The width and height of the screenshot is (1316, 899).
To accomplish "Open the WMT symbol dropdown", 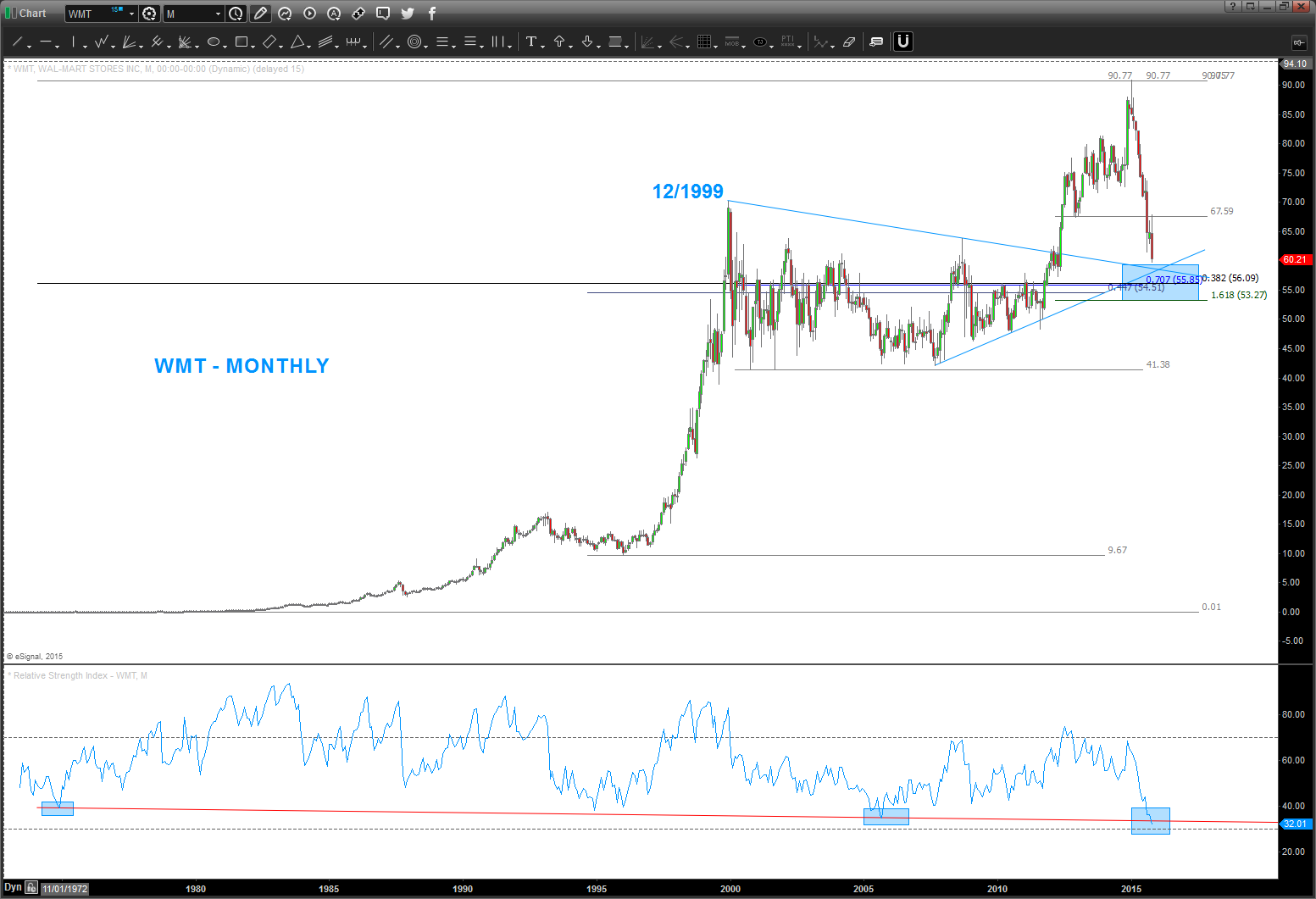I will click(x=131, y=14).
